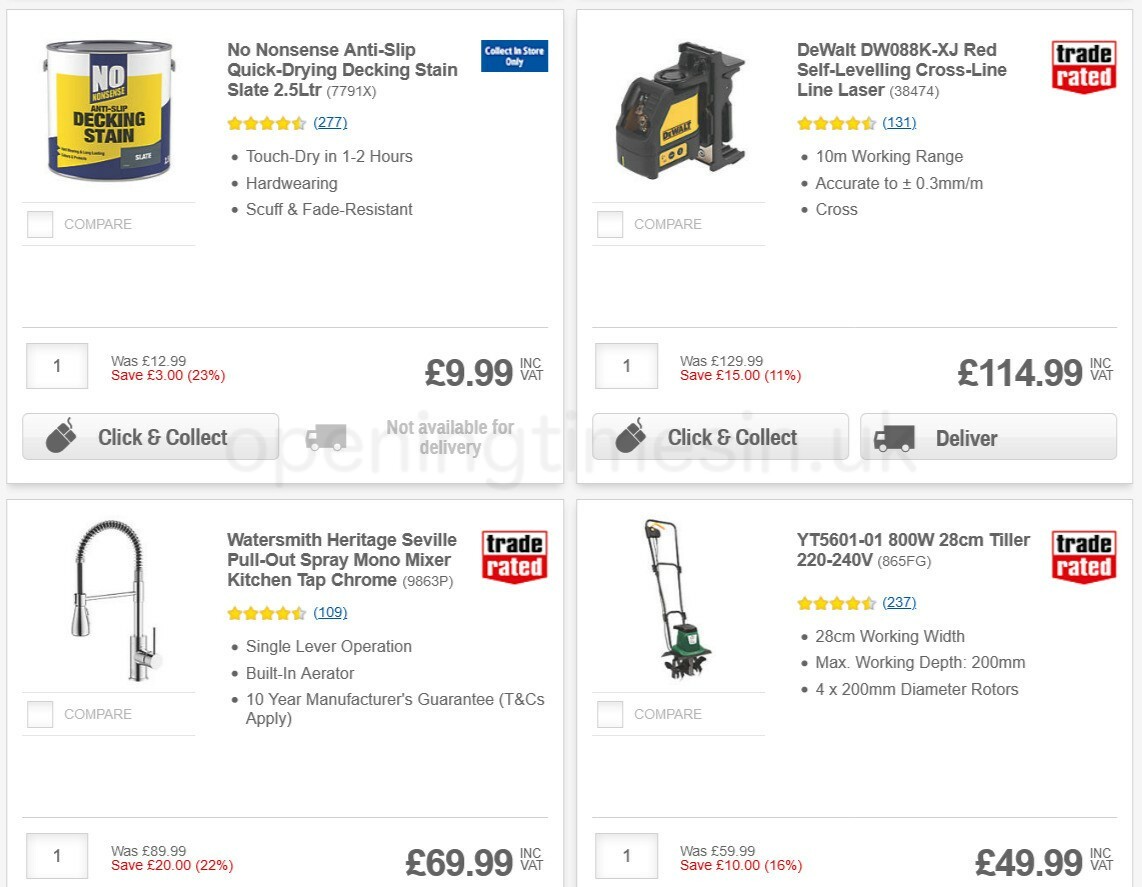Click the greyed truck icon for unavailable delivery
1142x887 pixels.
pyautogui.click(x=326, y=436)
